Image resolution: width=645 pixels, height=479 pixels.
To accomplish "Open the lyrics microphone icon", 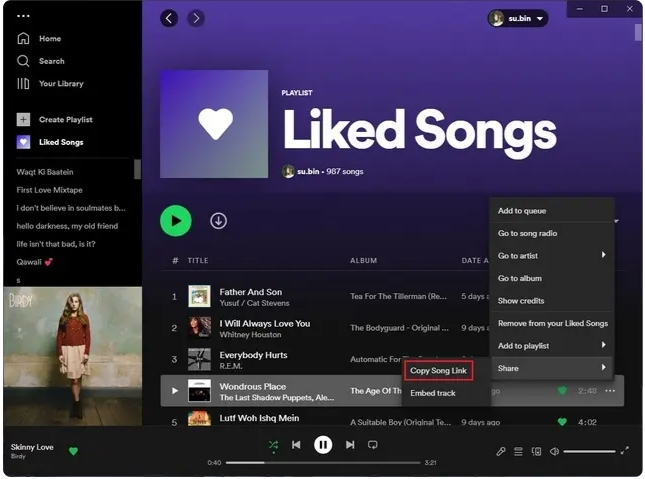I will pyautogui.click(x=501, y=451).
